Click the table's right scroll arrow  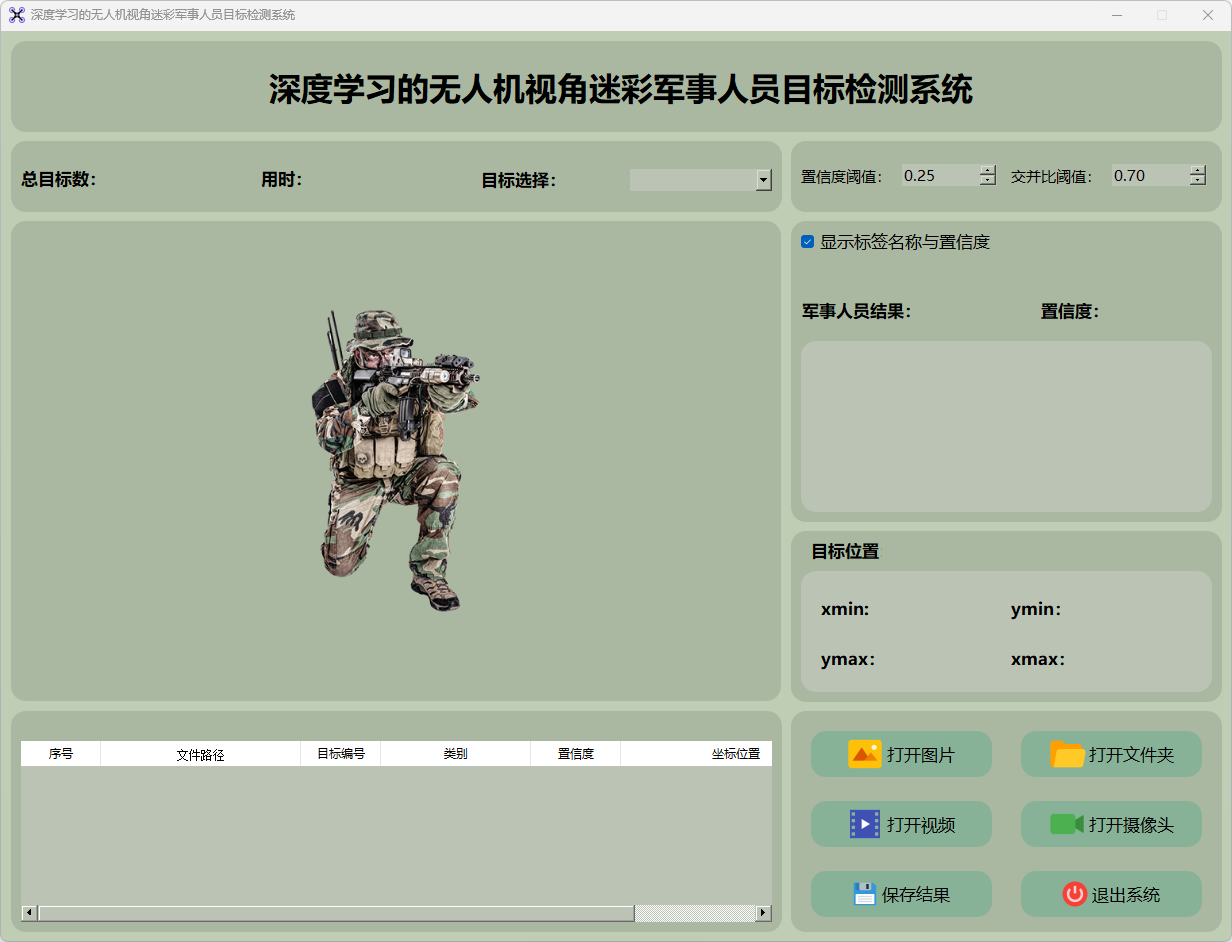point(763,913)
